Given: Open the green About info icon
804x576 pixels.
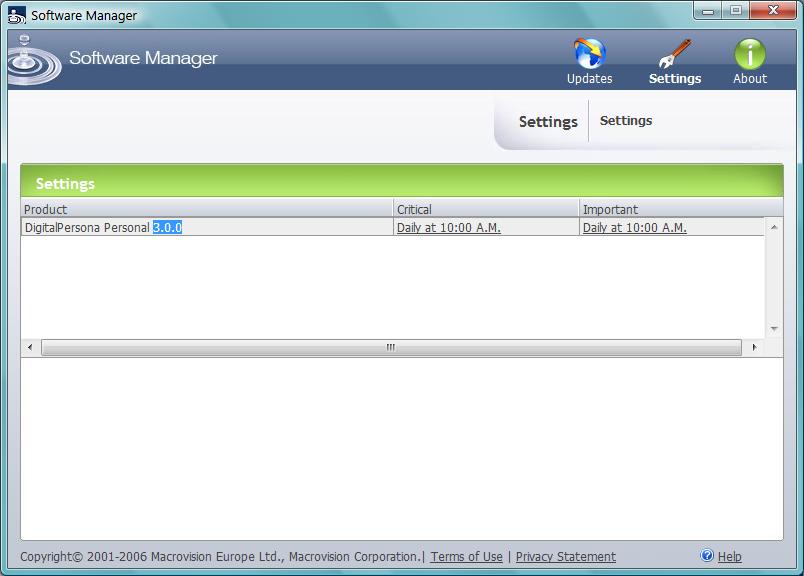Looking at the screenshot, I should point(750,53).
